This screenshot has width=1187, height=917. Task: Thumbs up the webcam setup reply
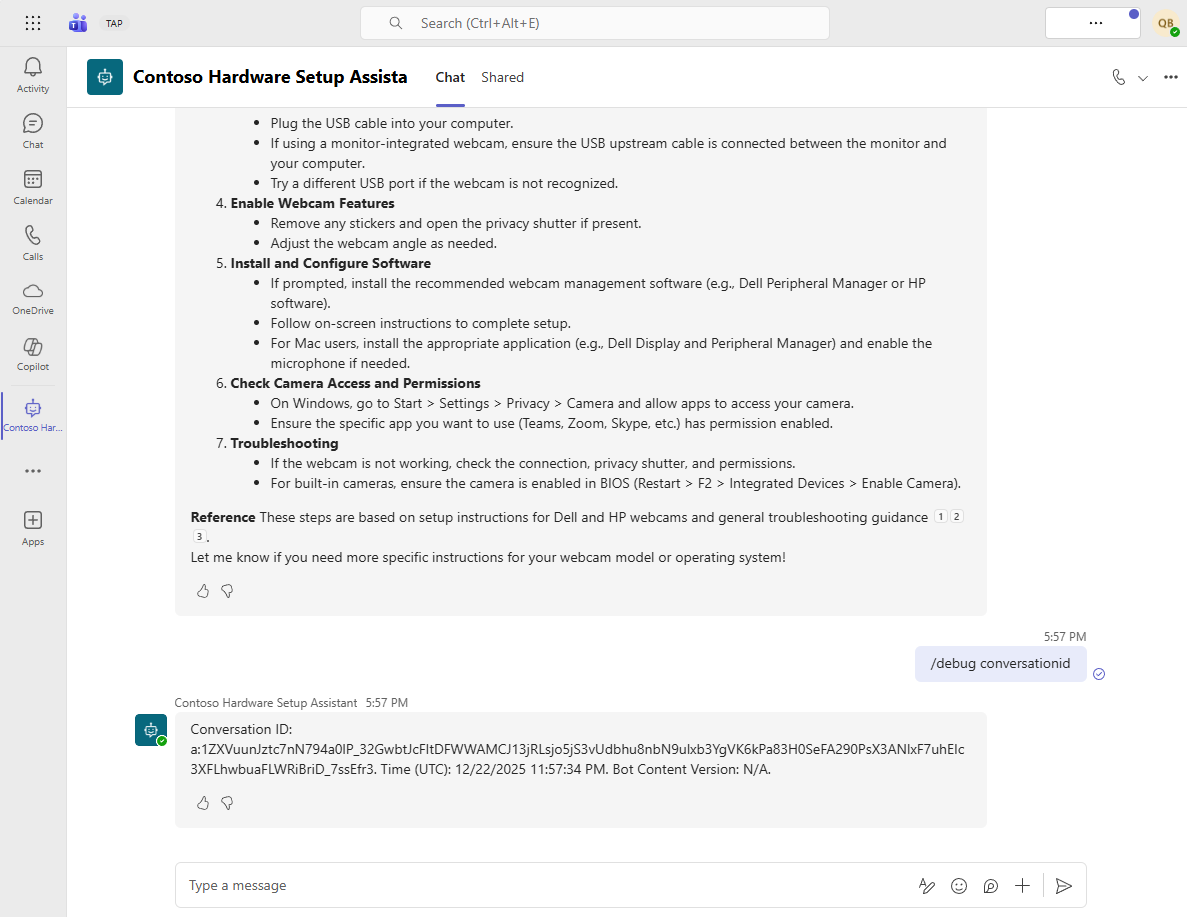(203, 591)
